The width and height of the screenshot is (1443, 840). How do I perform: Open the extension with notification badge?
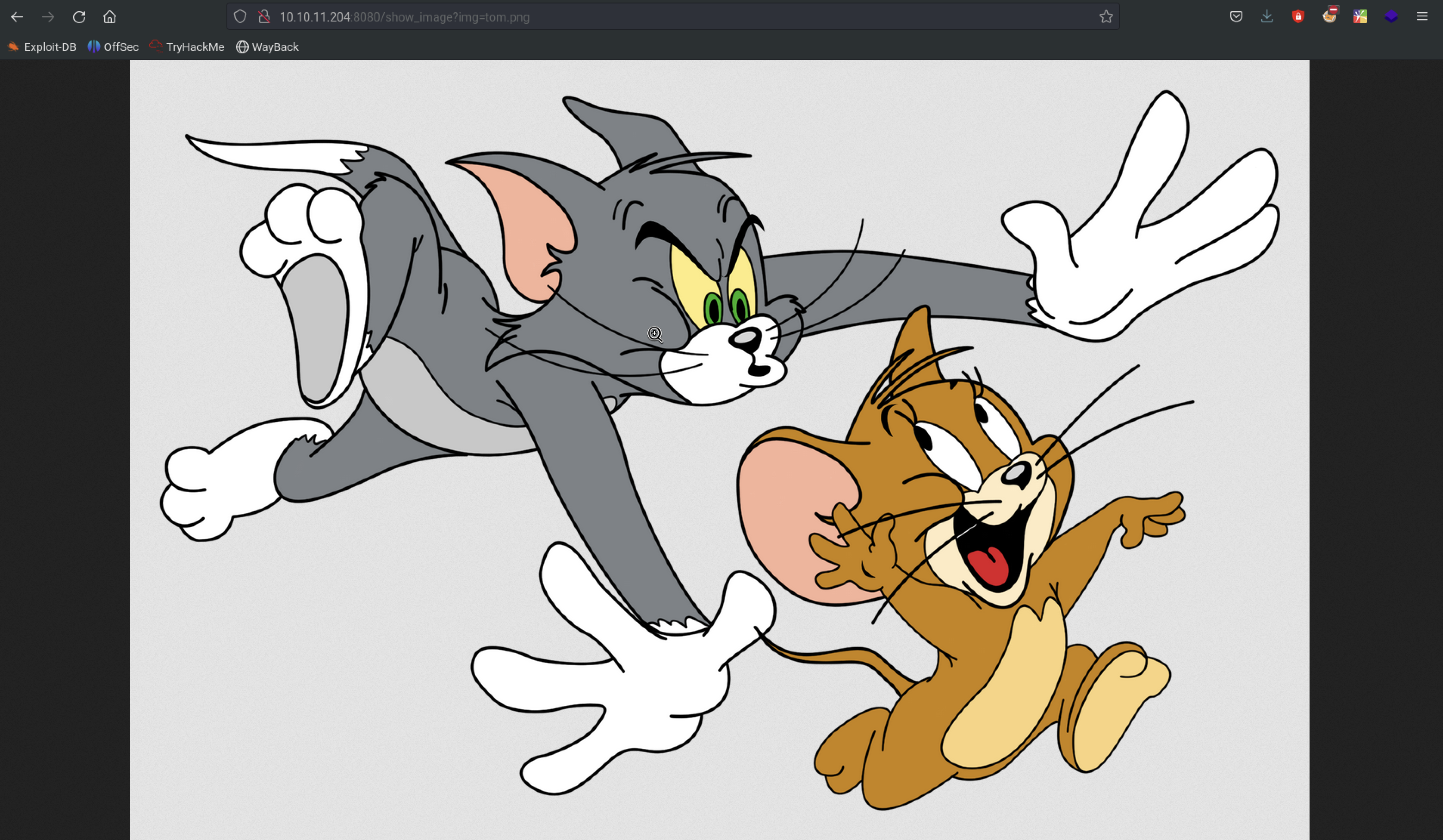tap(1330, 16)
